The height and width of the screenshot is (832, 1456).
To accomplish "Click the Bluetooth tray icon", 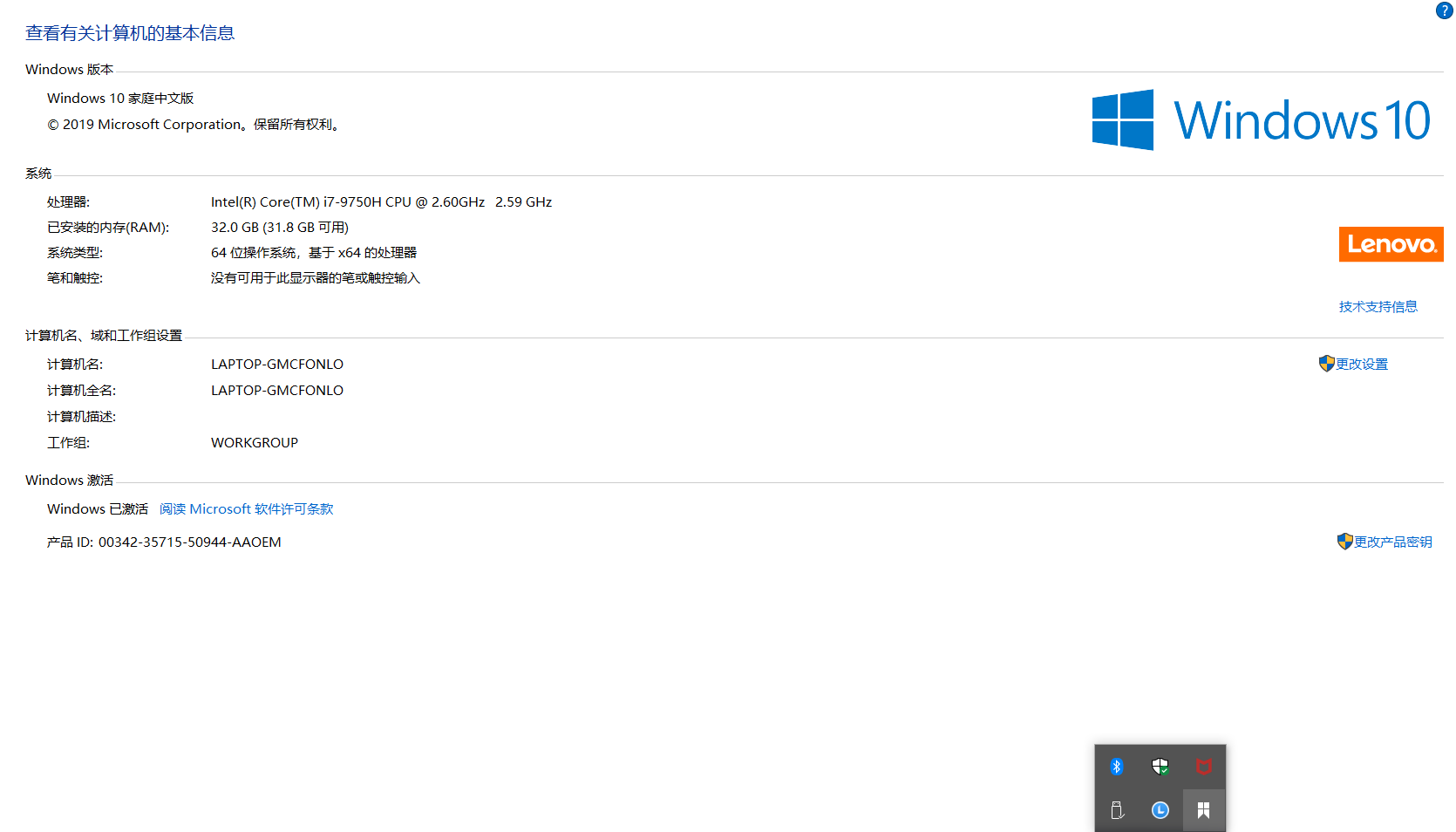I will [x=1117, y=767].
